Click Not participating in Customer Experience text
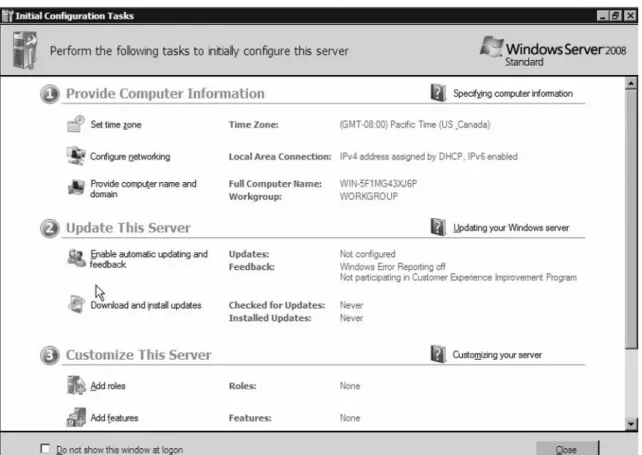 coord(458,277)
